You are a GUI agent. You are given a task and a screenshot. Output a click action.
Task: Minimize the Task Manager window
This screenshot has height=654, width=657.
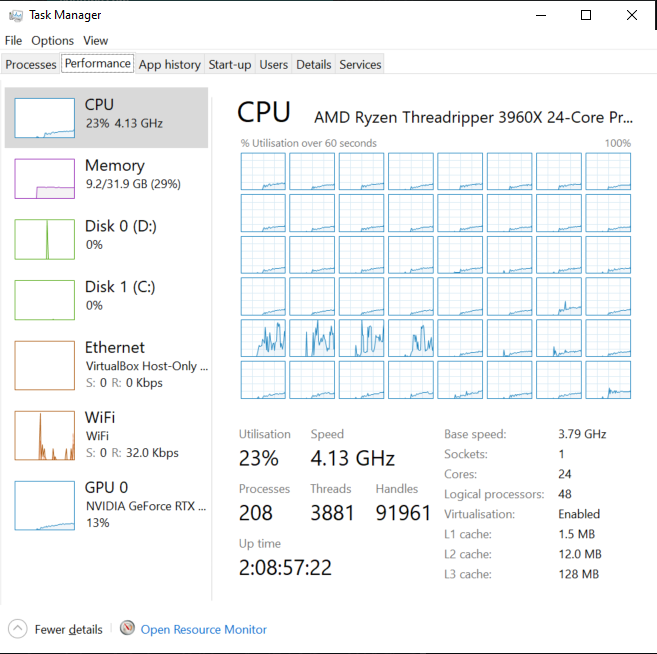click(541, 16)
